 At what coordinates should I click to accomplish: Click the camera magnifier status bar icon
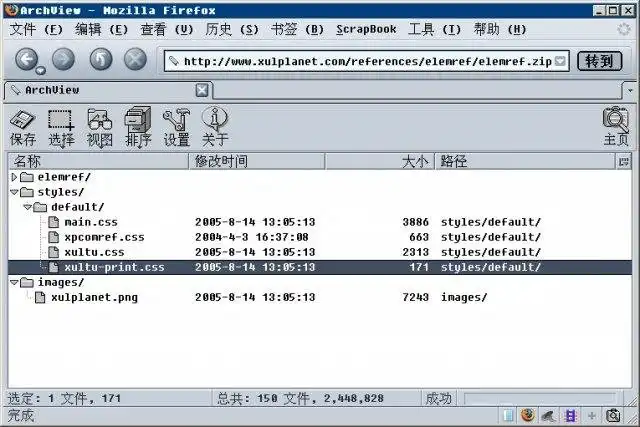click(x=613, y=416)
